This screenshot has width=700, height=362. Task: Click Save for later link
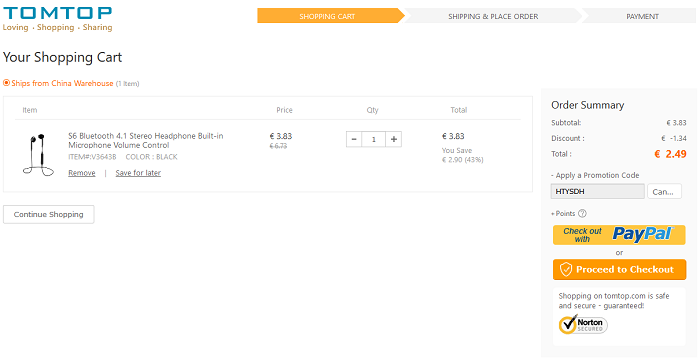point(138,173)
